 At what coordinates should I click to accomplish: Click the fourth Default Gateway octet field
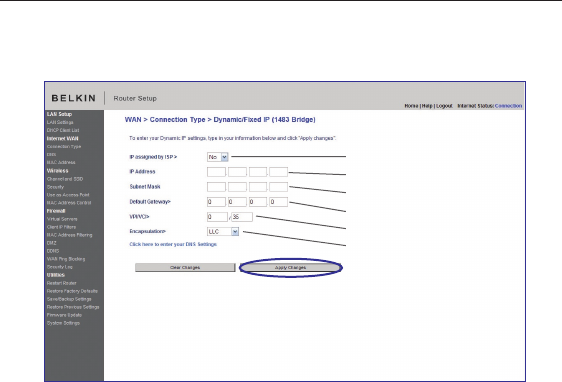point(278,202)
